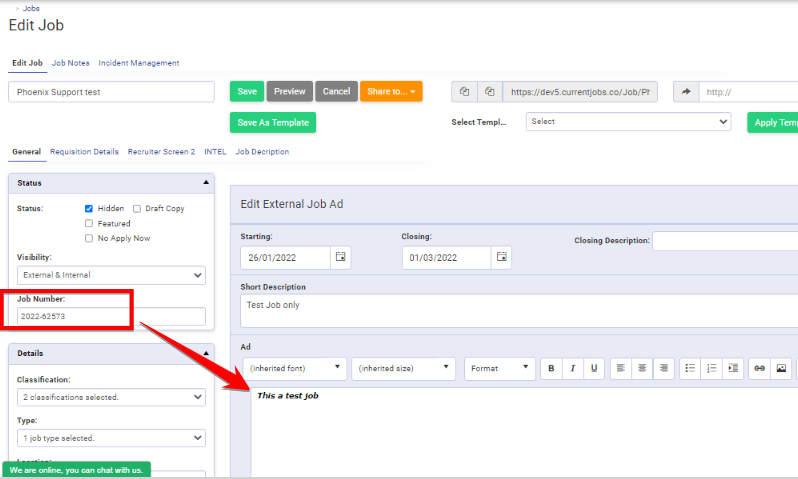Enable the Draft Copy checkbox
This screenshot has height=479, width=798.
click(x=137, y=209)
